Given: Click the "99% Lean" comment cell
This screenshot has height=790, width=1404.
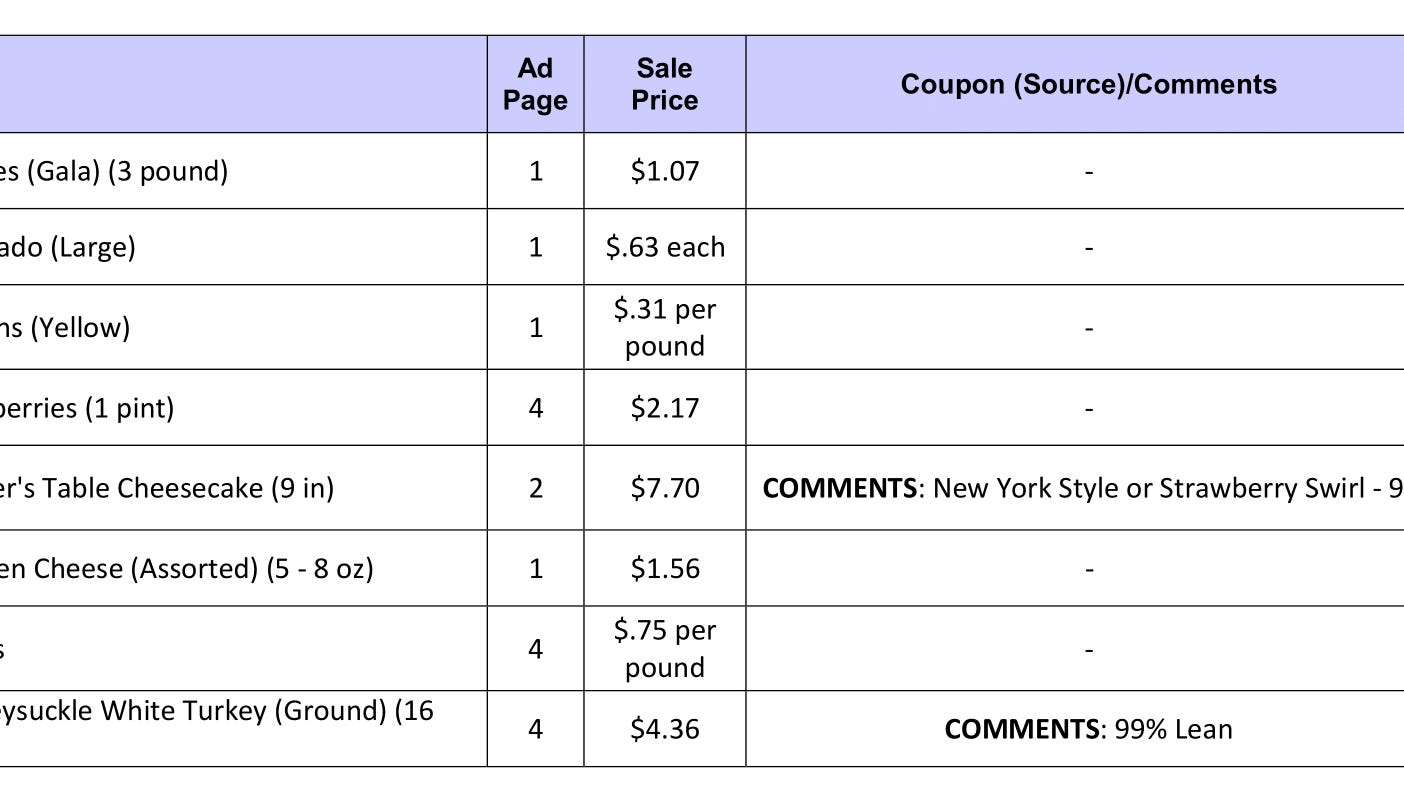Looking at the screenshot, I should click(x=1088, y=729).
